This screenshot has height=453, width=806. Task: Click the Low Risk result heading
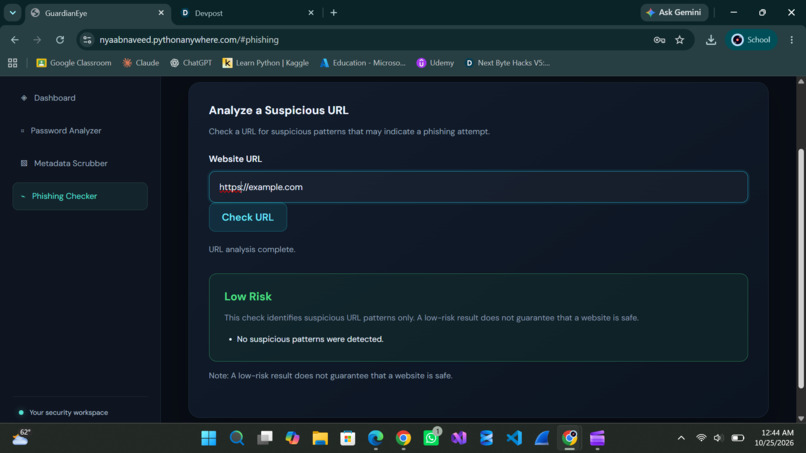[248, 296]
